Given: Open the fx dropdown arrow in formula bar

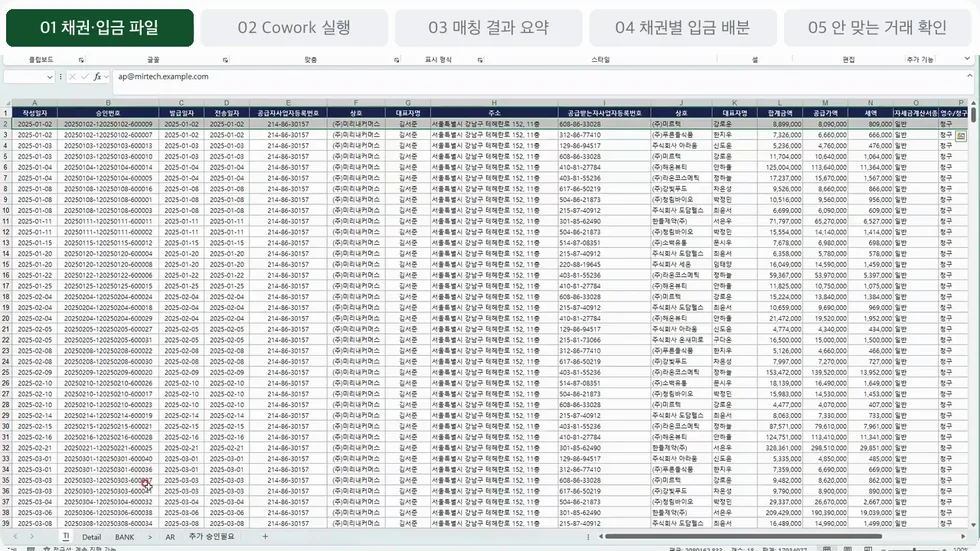Looking at the screenshot, I should click(x=106, y=77).
